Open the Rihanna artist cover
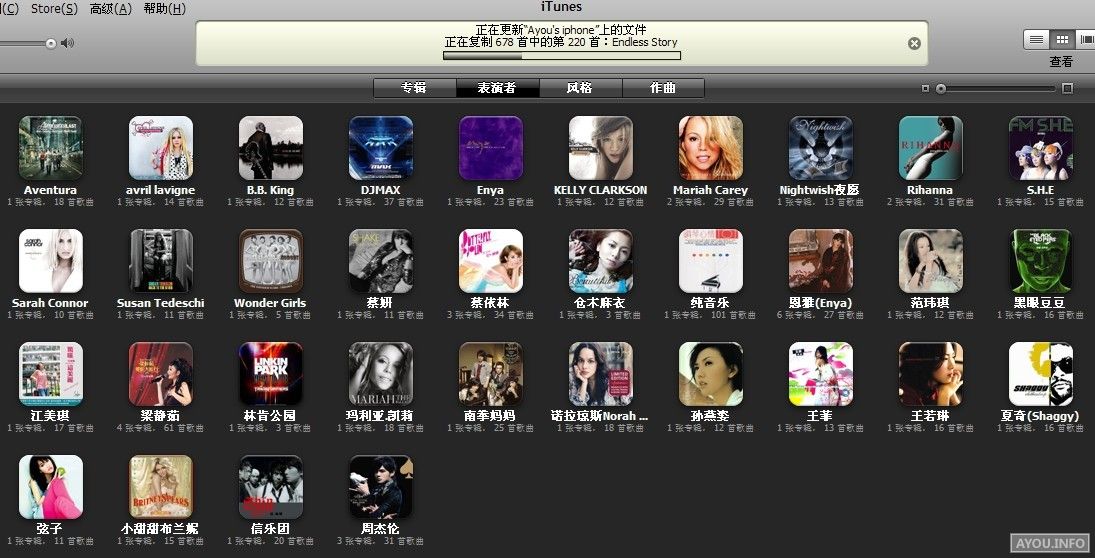 tap(930, 148)
